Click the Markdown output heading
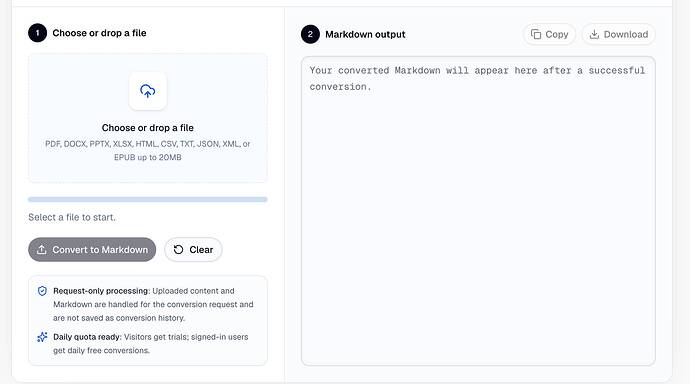Viewport: 690px width, 384px height. [x=365, y=34]
